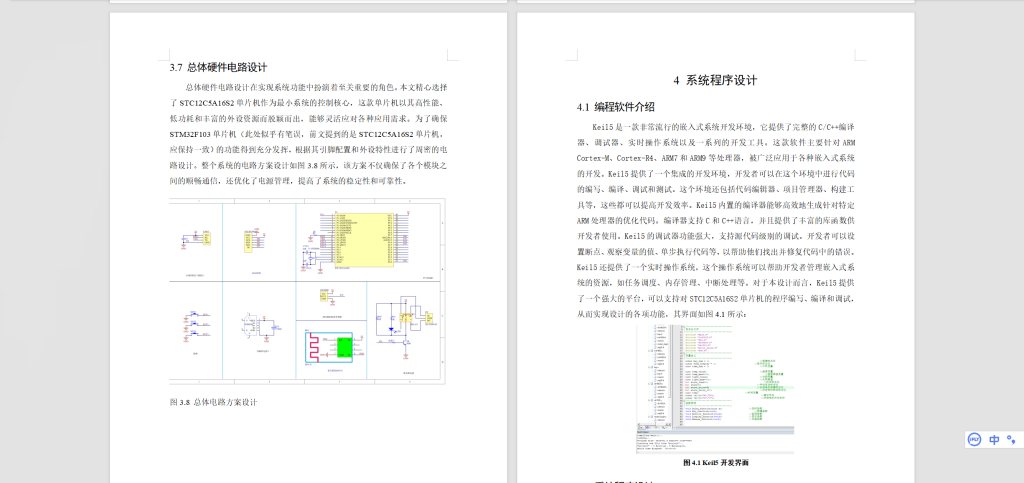Click the line beginning "Cortex-M、Cortex-R4"
The height and width of the screenshot is (483, 1024).
(716, 158)
